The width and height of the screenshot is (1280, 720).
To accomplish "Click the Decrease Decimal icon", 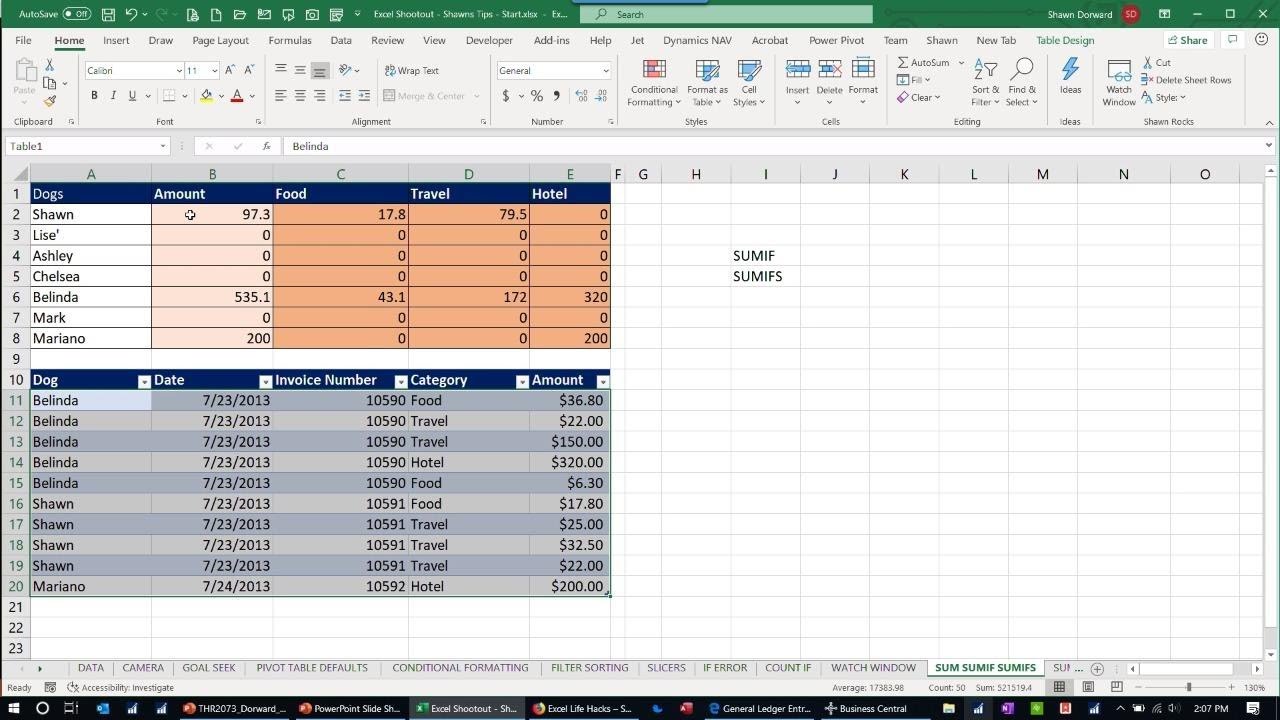I will [x=600, y=96].
